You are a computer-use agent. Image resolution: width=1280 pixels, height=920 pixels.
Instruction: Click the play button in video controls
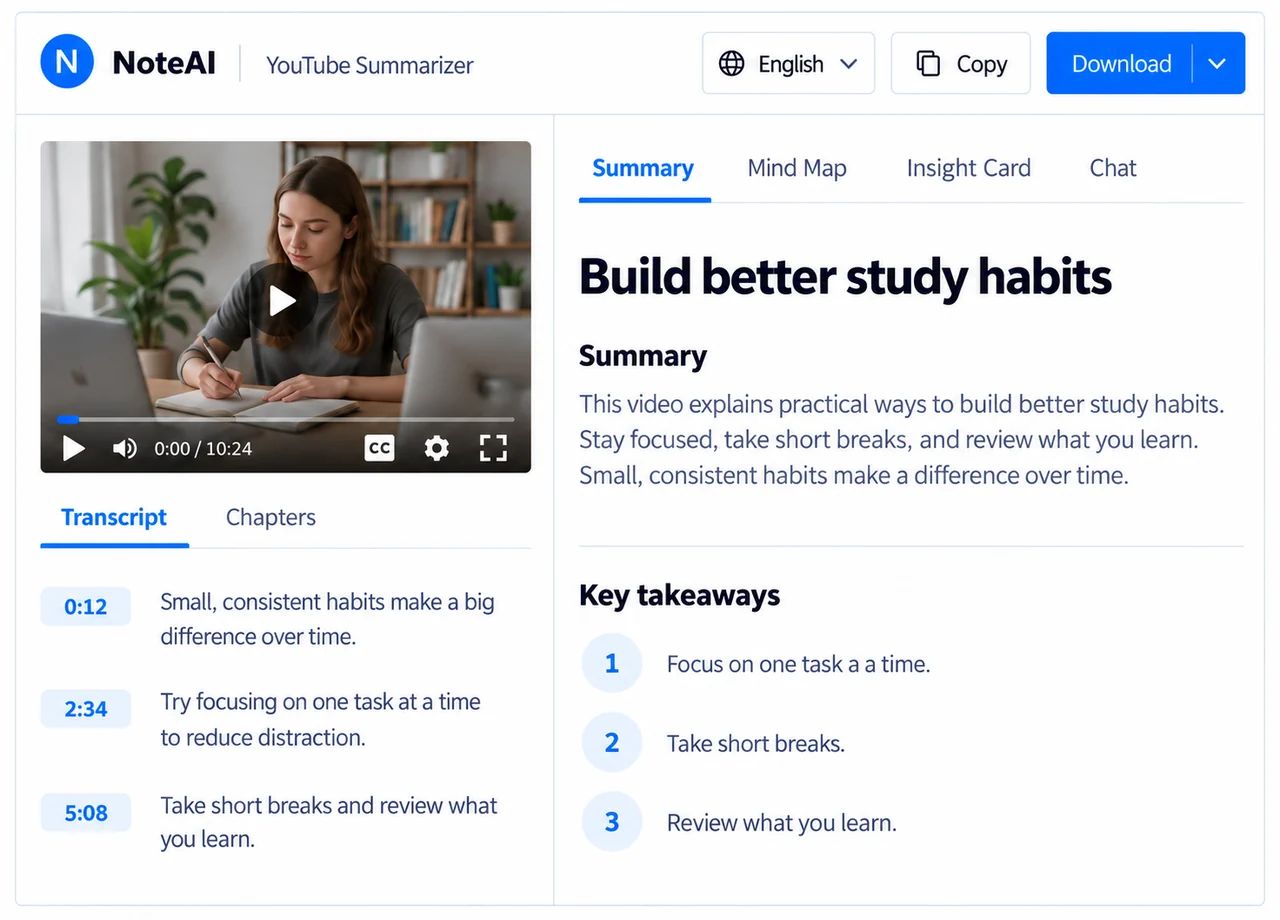pyautogui.click(x=73, y=448)
